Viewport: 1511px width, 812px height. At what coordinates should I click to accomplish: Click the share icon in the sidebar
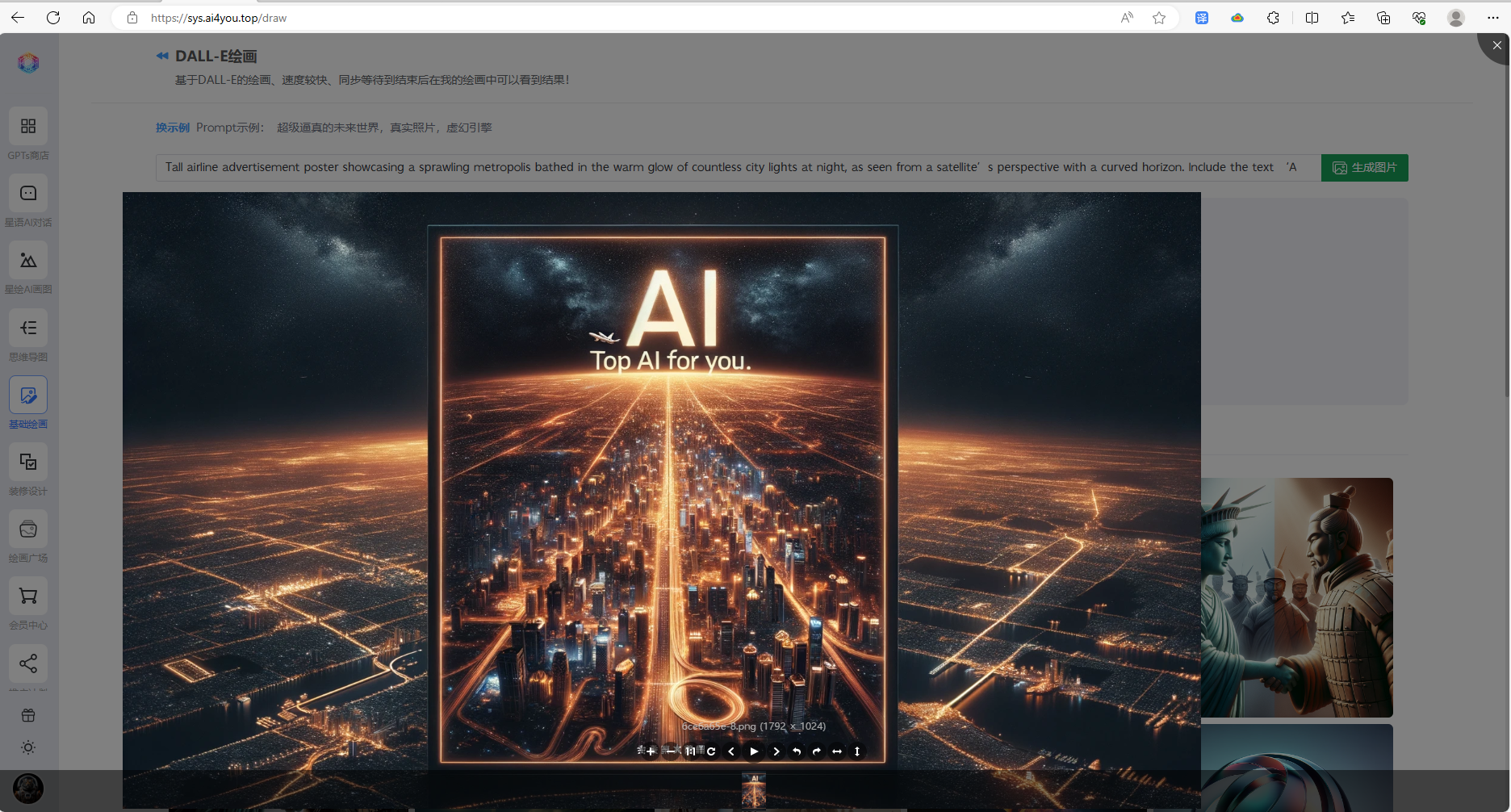click(28, 663)
